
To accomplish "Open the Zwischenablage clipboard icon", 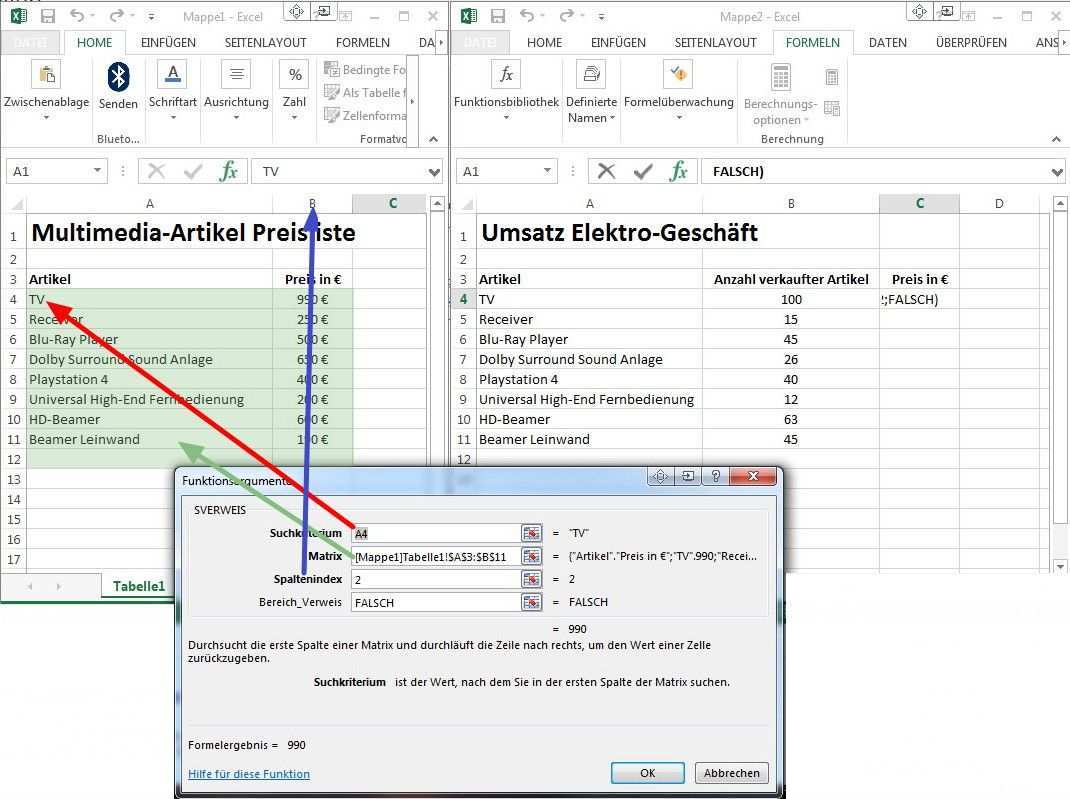I will point(46,78).
